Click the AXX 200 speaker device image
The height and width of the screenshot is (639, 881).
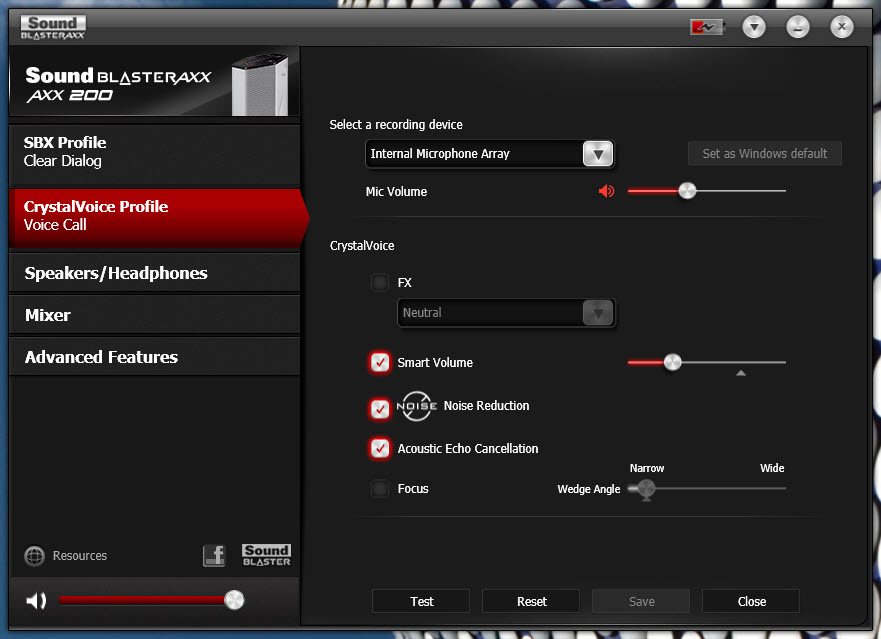tap(260, 84)
